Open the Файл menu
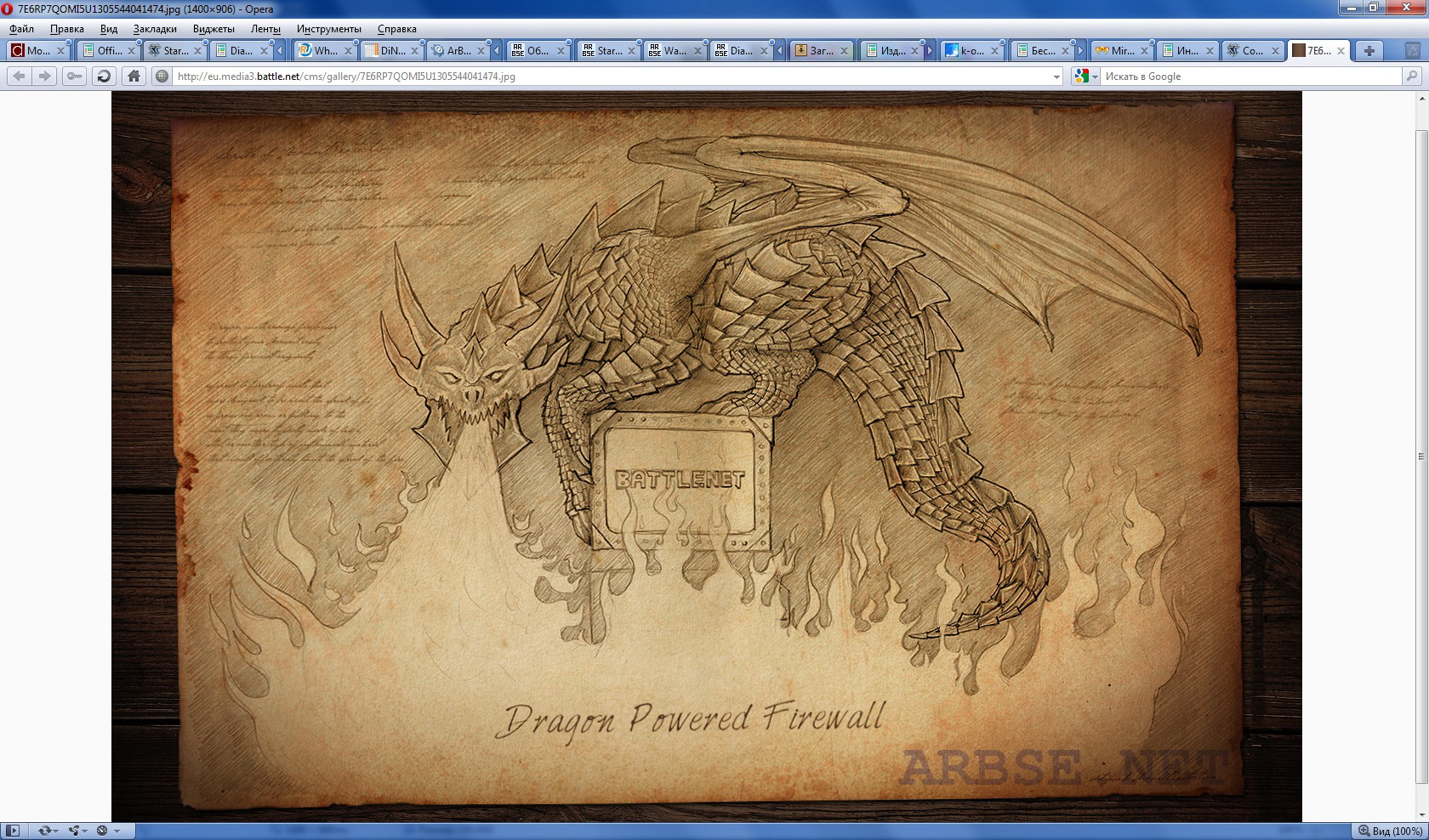This screenshot has height=840, width=1429. 22,29
